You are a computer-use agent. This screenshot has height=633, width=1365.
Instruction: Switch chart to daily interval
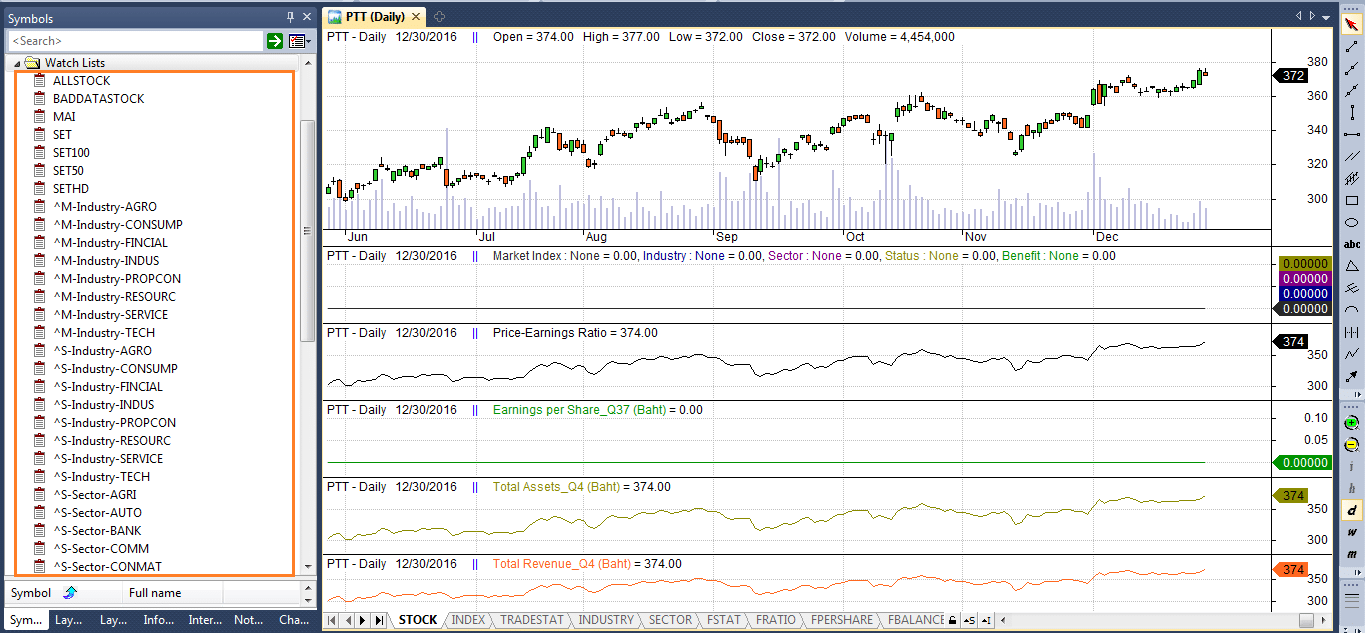tap(1352, 510)
